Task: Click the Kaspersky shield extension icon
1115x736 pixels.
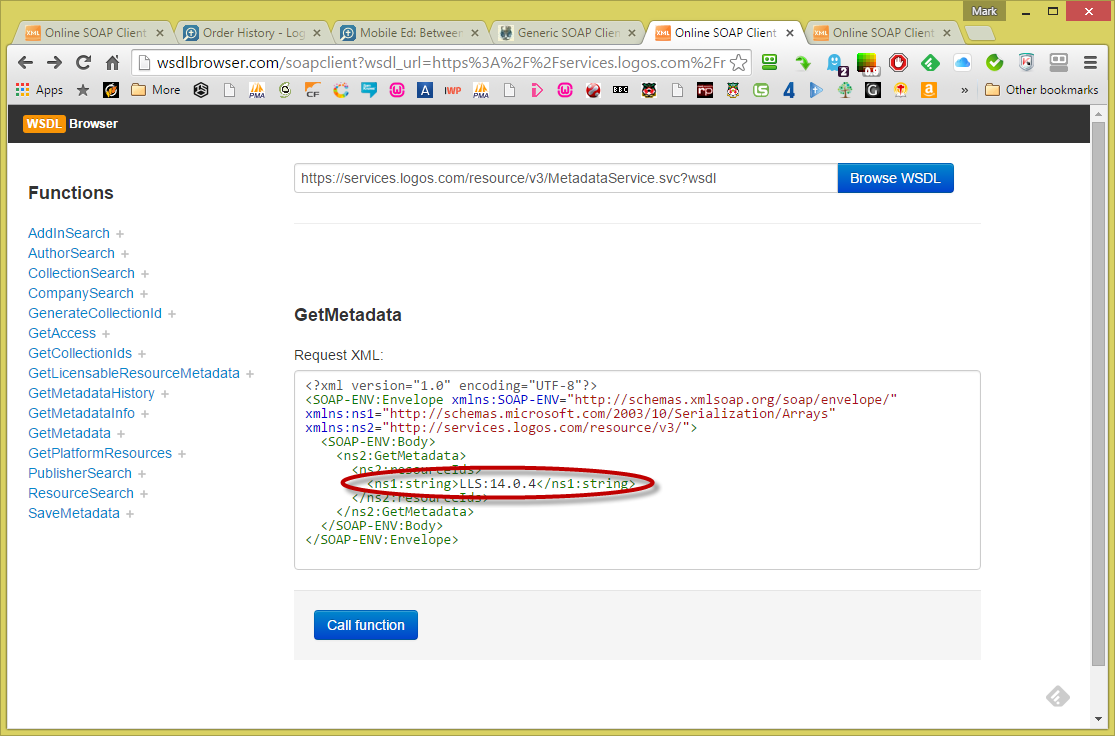Action: 1026,63
